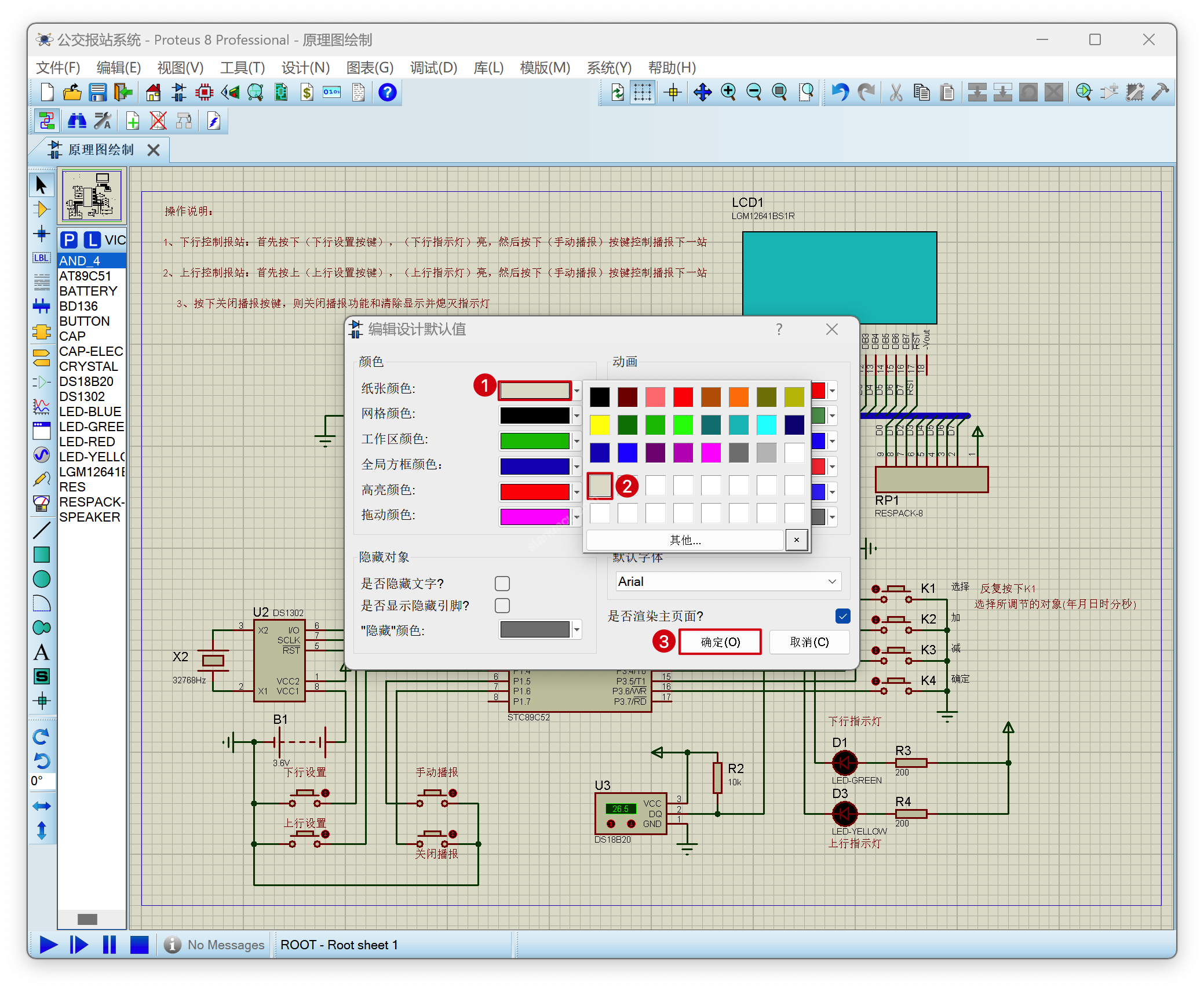The width and height of the screenshot is (1204, 991).
Task: Open the 调试(D) menu
Action: pos(433,68)
